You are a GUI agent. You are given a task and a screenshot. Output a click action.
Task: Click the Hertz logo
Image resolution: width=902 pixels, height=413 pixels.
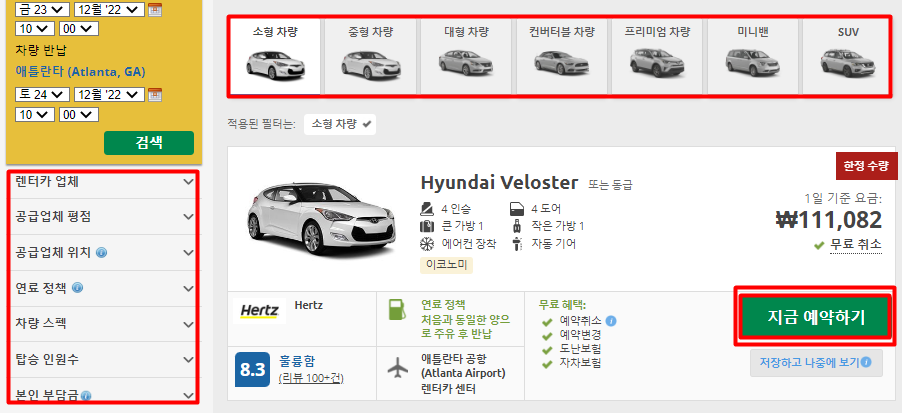pyautogui.click(x=259, y=311)
